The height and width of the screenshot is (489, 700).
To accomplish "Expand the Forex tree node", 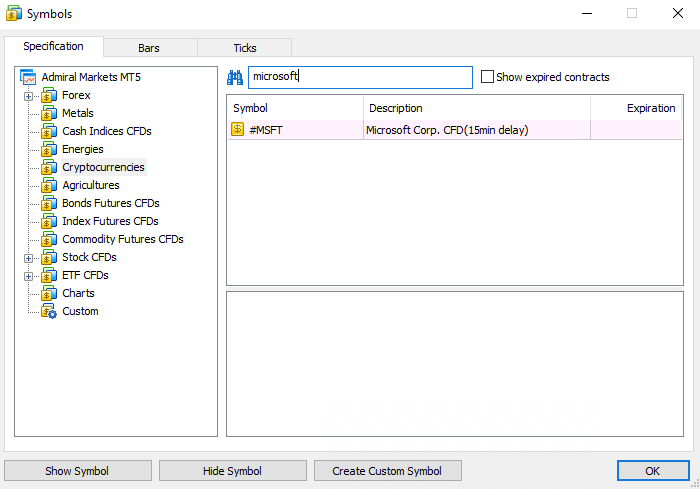I will [x=29, y=96].
